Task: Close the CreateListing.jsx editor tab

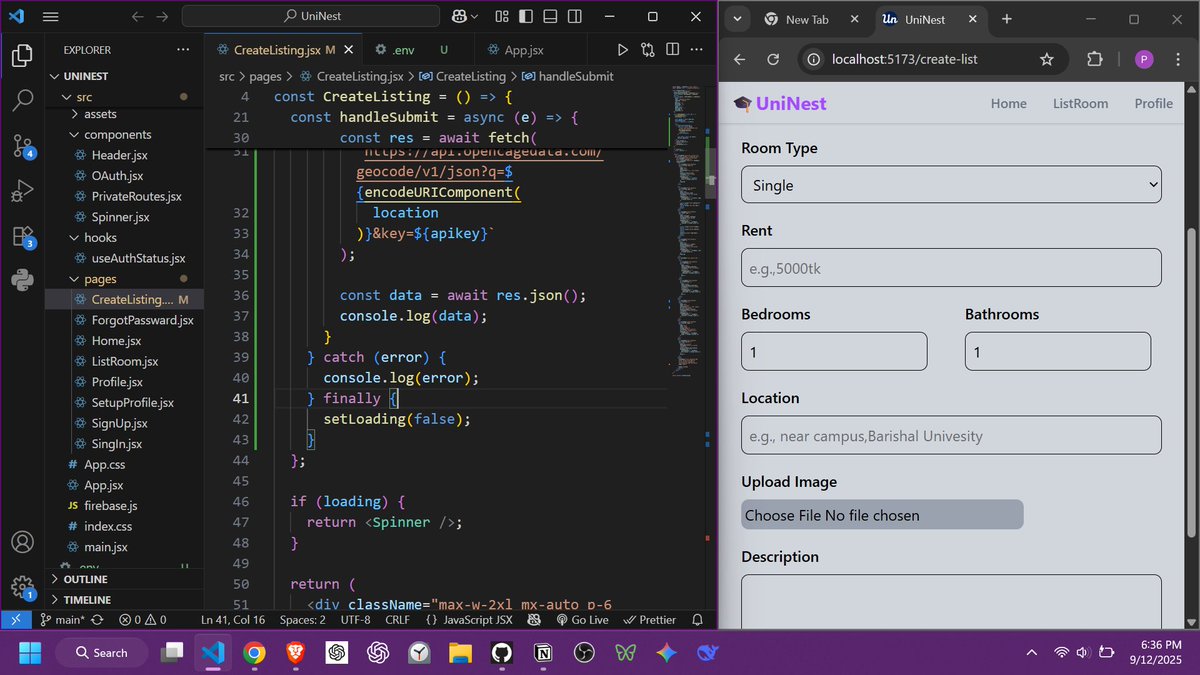Action: pyautogui.click(x=348, y=50)
